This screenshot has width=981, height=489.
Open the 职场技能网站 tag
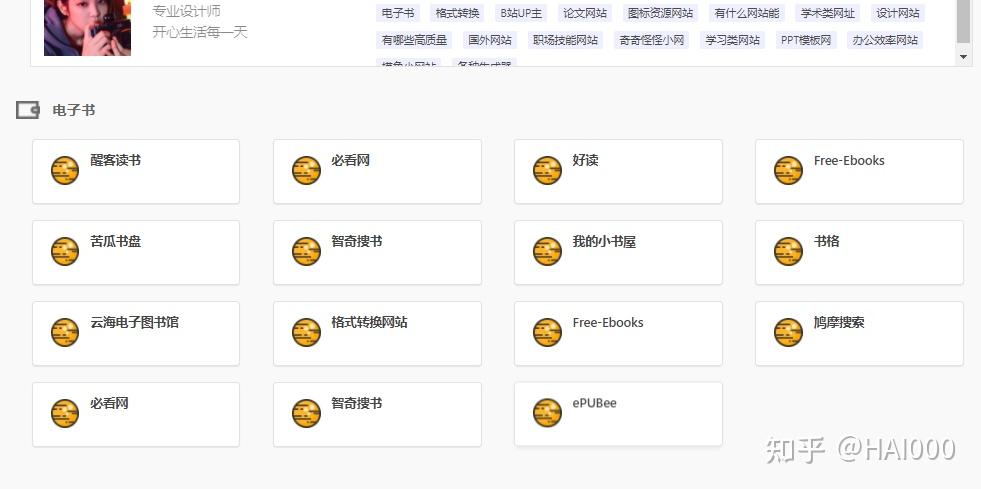coord(566,40)
